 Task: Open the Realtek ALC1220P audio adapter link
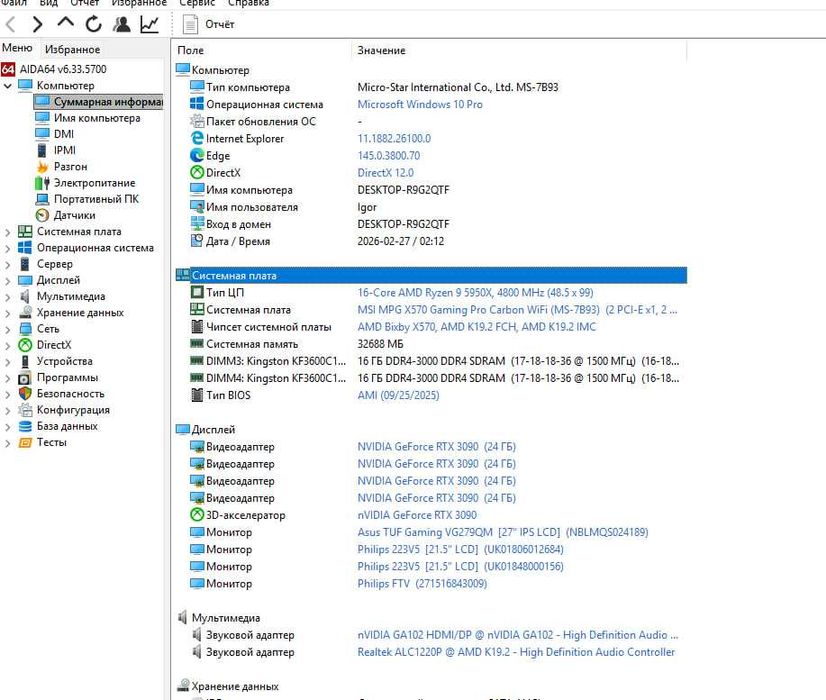[x=516, y=652]
